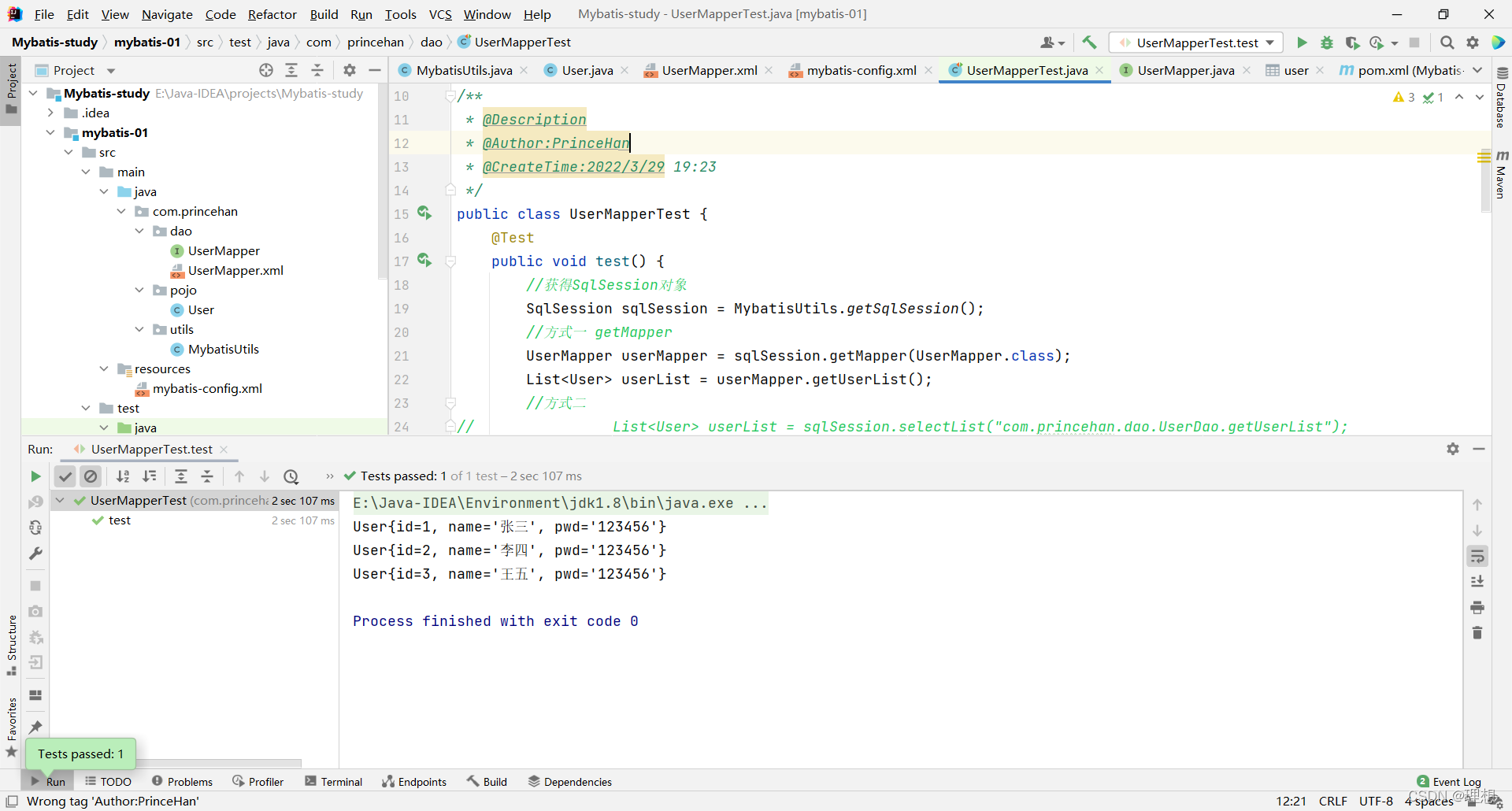Toggle soft-wrap in console output
The height and width of the screenshot is (811, 1512).
1477,557
